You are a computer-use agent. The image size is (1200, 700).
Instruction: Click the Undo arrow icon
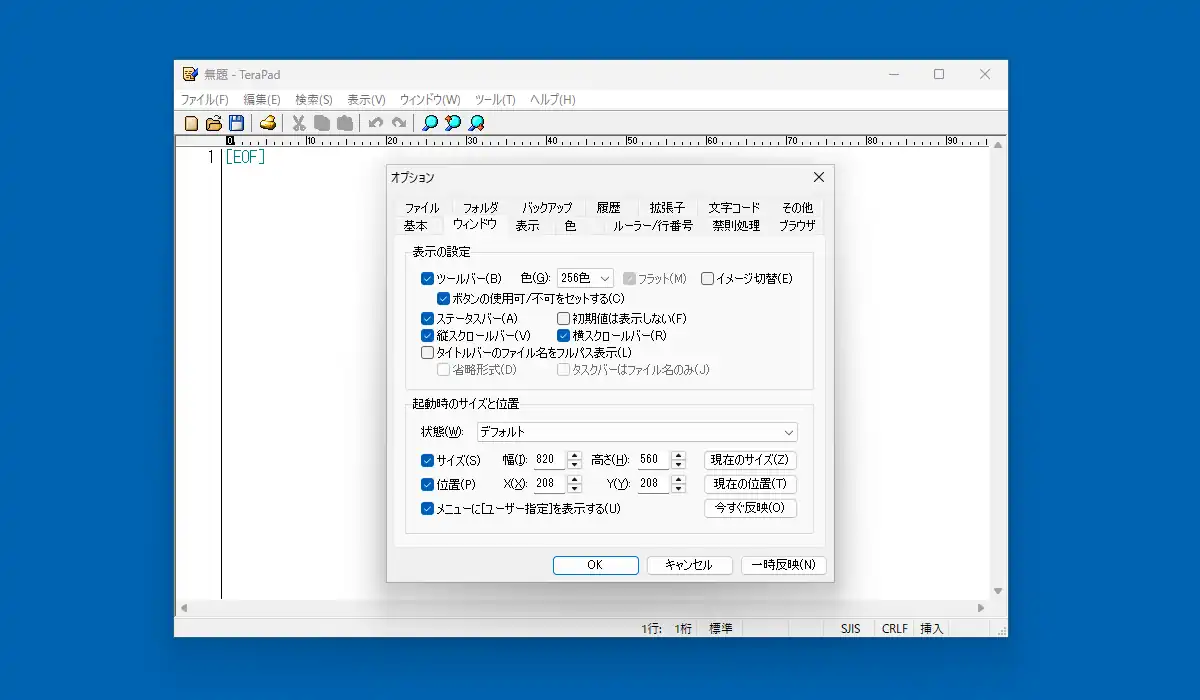pos(376,123)
